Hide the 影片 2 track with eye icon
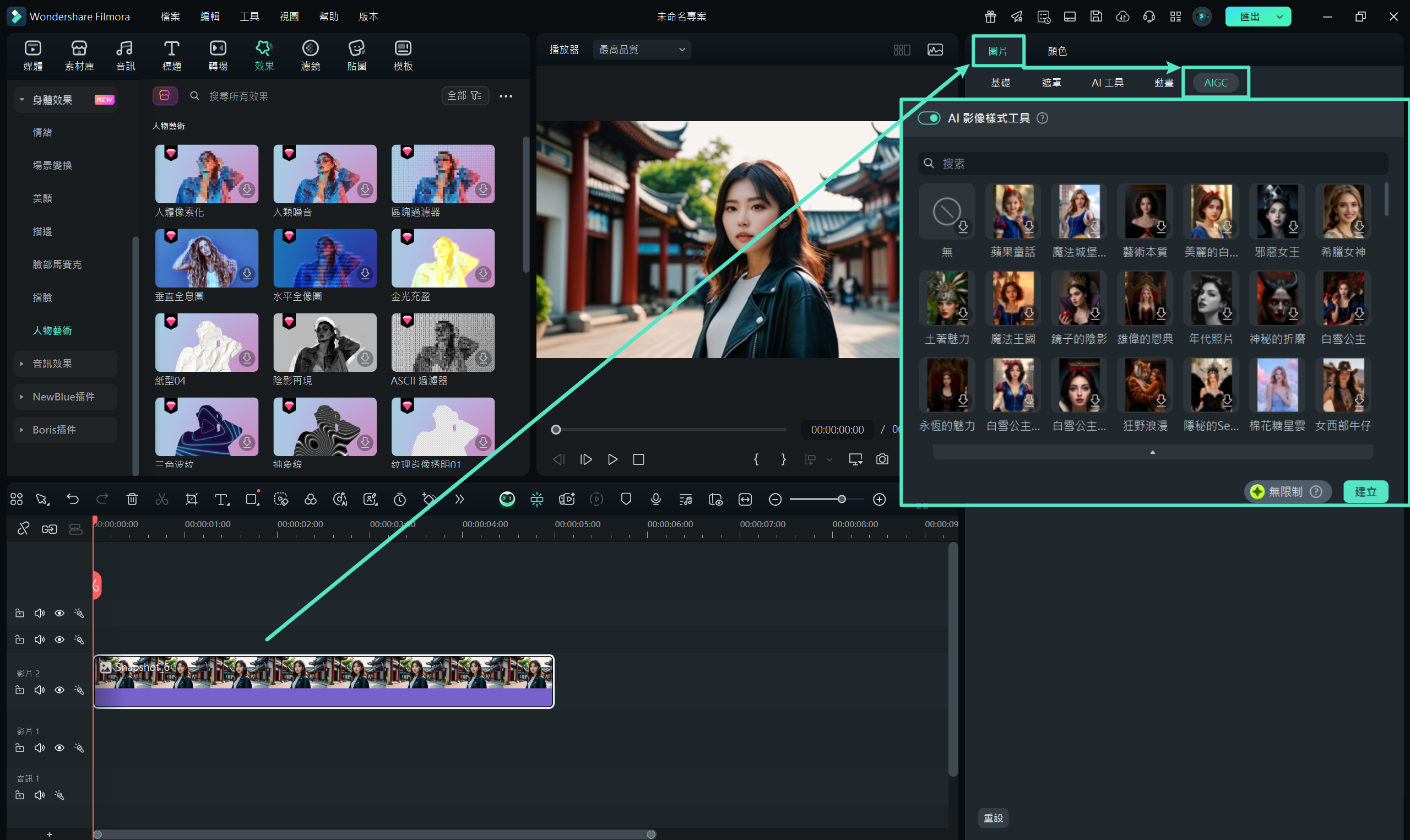This screenshot has width=1410, height=840. point(59,690)
